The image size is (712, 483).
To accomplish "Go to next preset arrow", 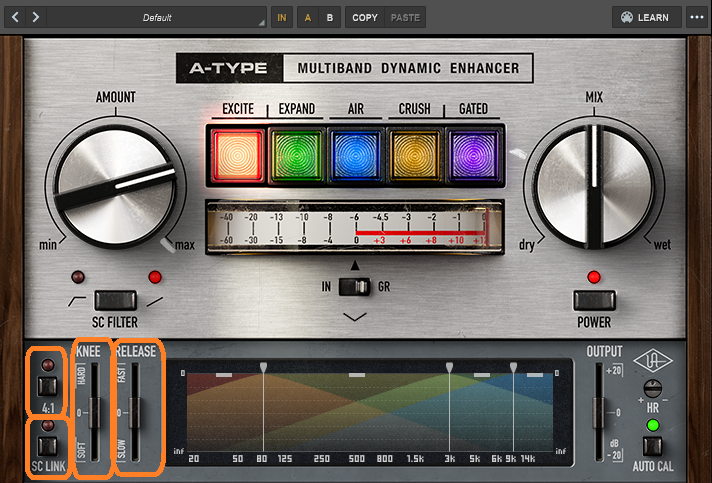I will 36,17.
